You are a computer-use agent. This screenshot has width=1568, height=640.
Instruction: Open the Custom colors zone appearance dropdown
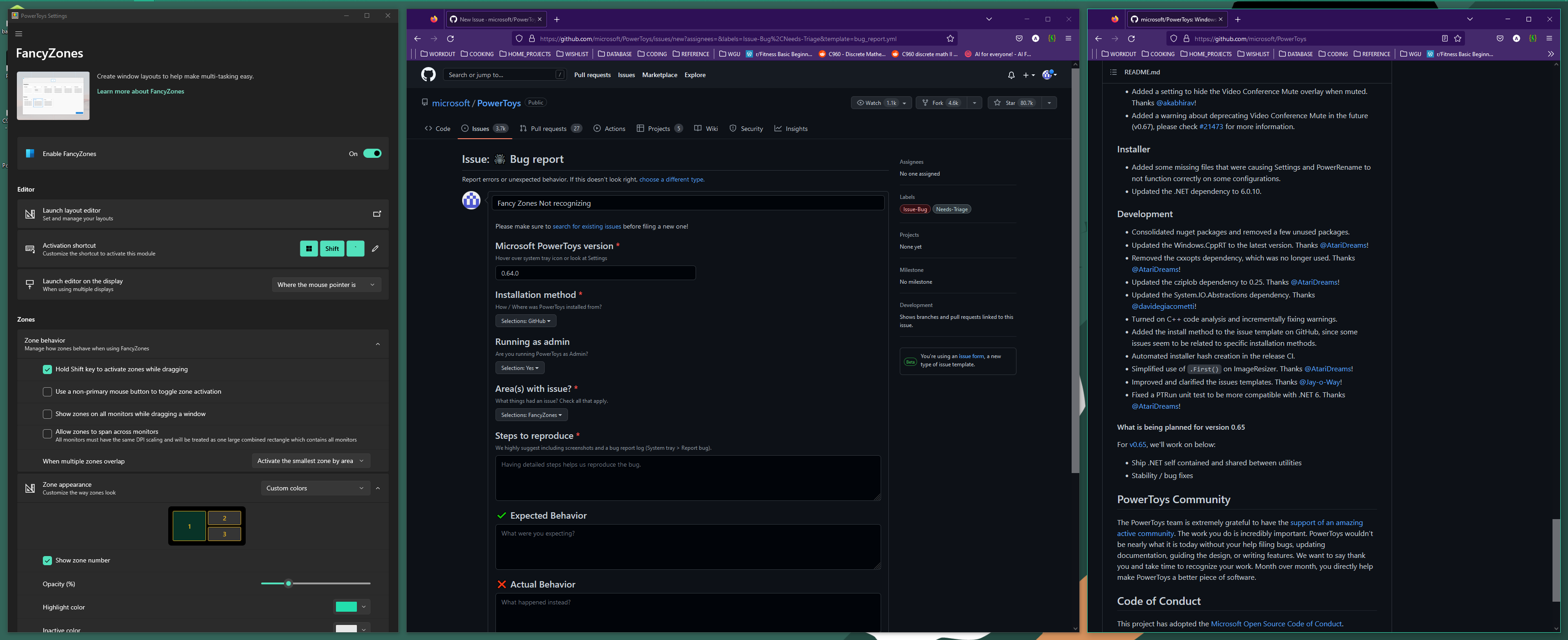coord(315,488)
